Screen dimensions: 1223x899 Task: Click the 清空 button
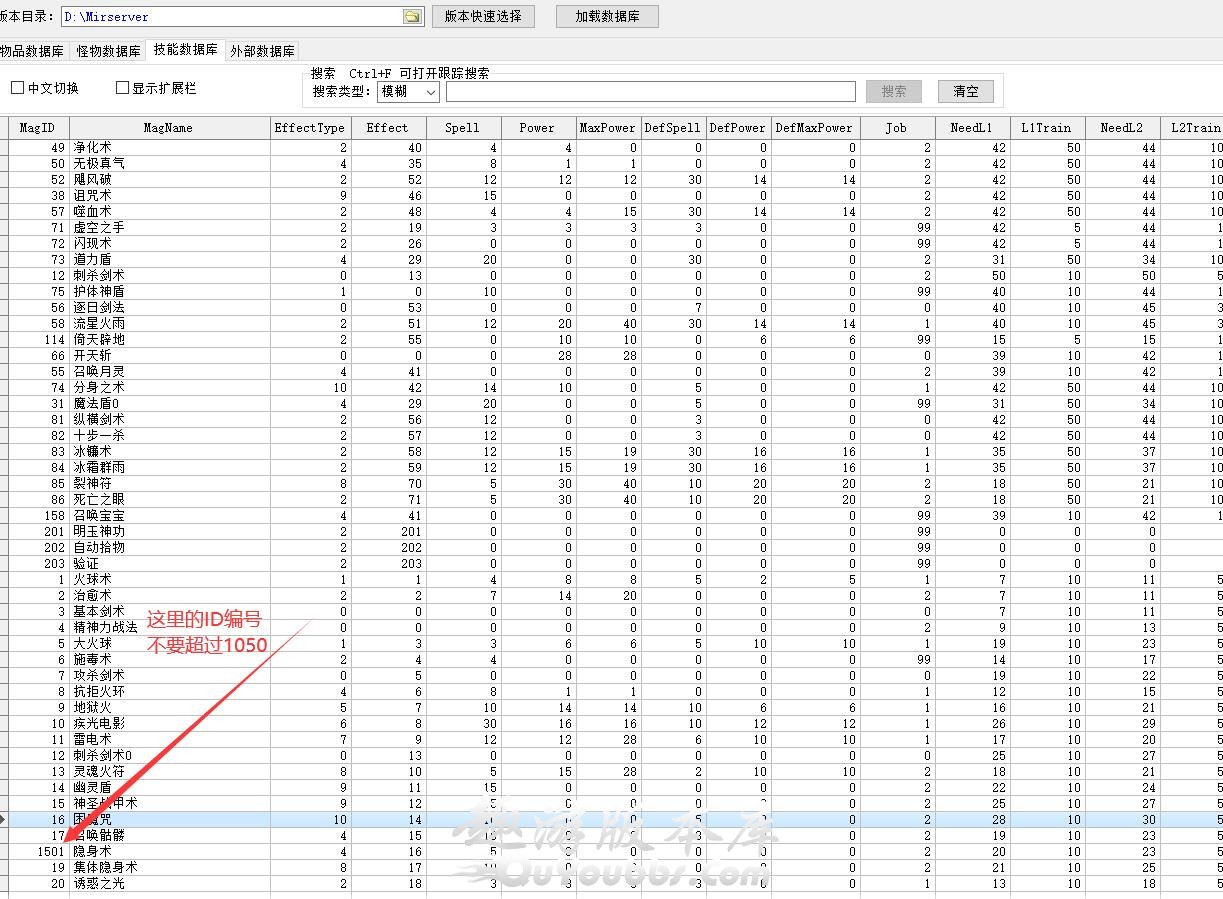[965, 91]
